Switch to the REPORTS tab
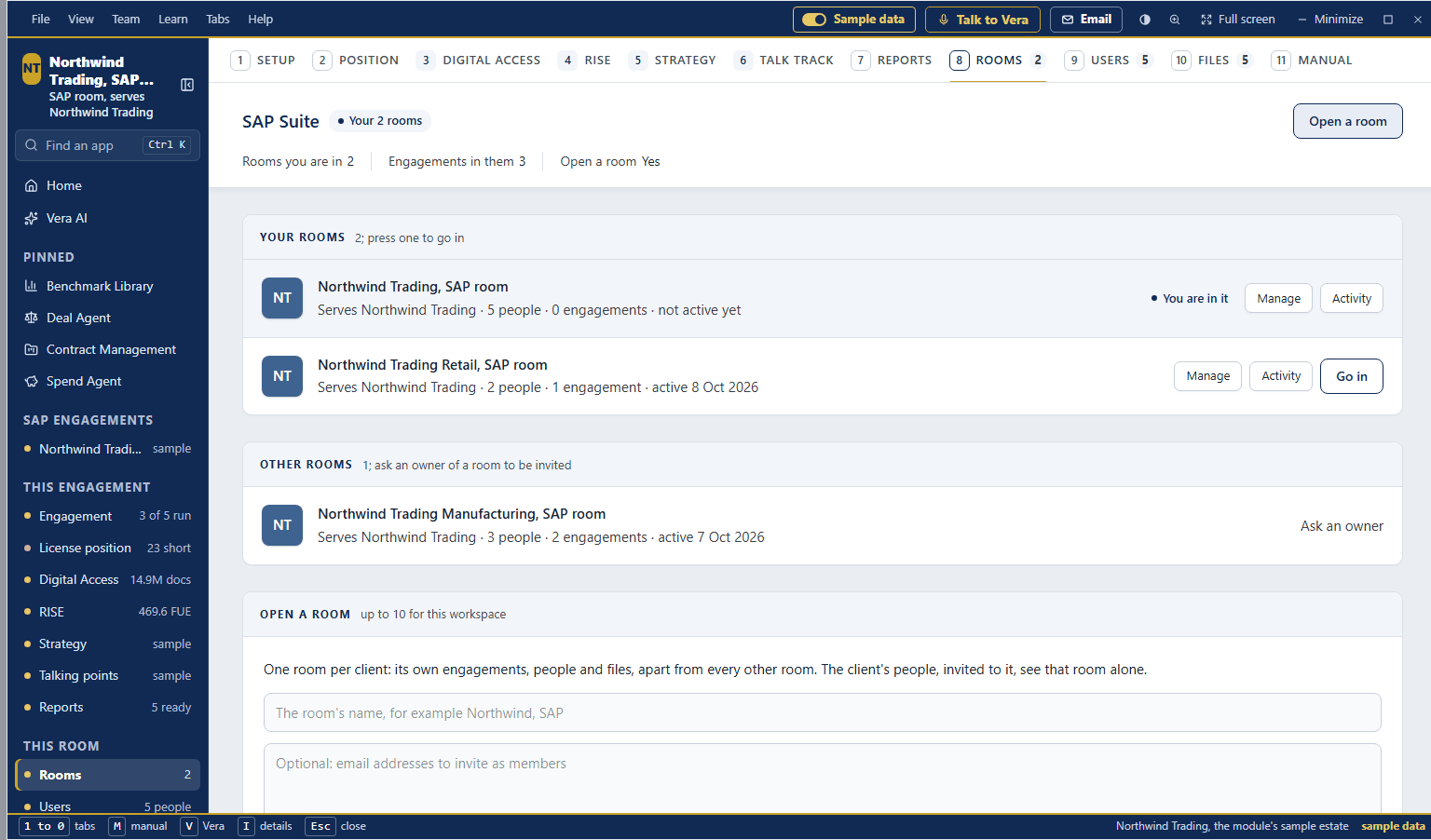Image resolution: width=1431 pixels, height=840 pixels. click(892, 61)
